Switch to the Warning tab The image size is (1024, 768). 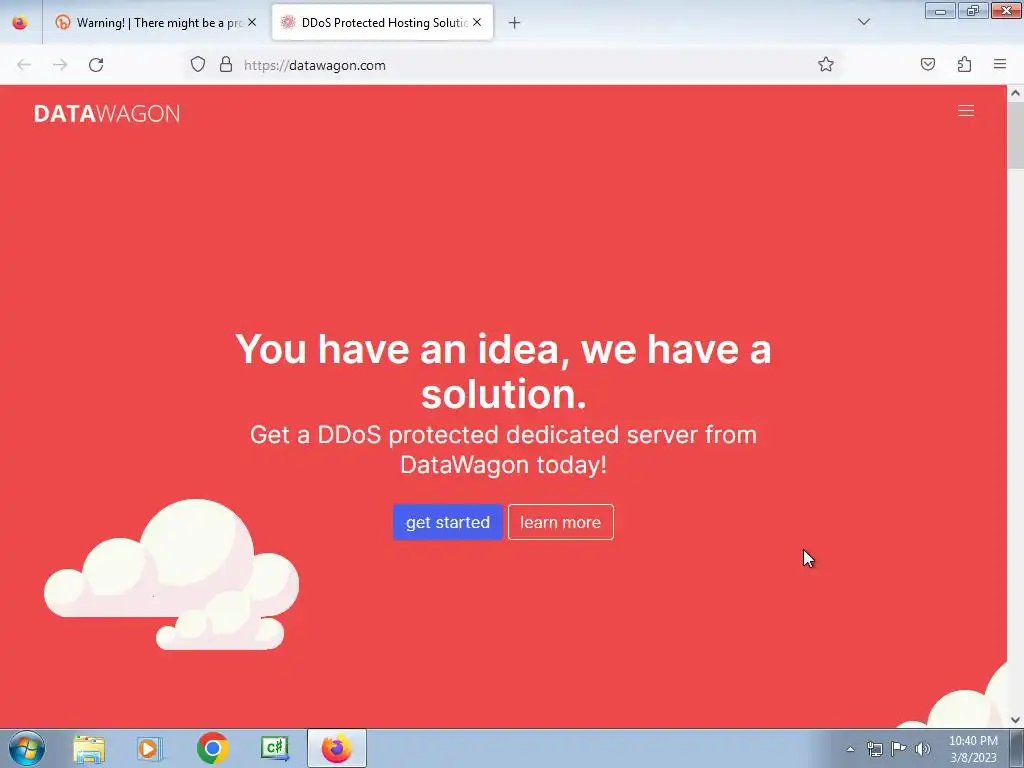[x=156, y=23]
